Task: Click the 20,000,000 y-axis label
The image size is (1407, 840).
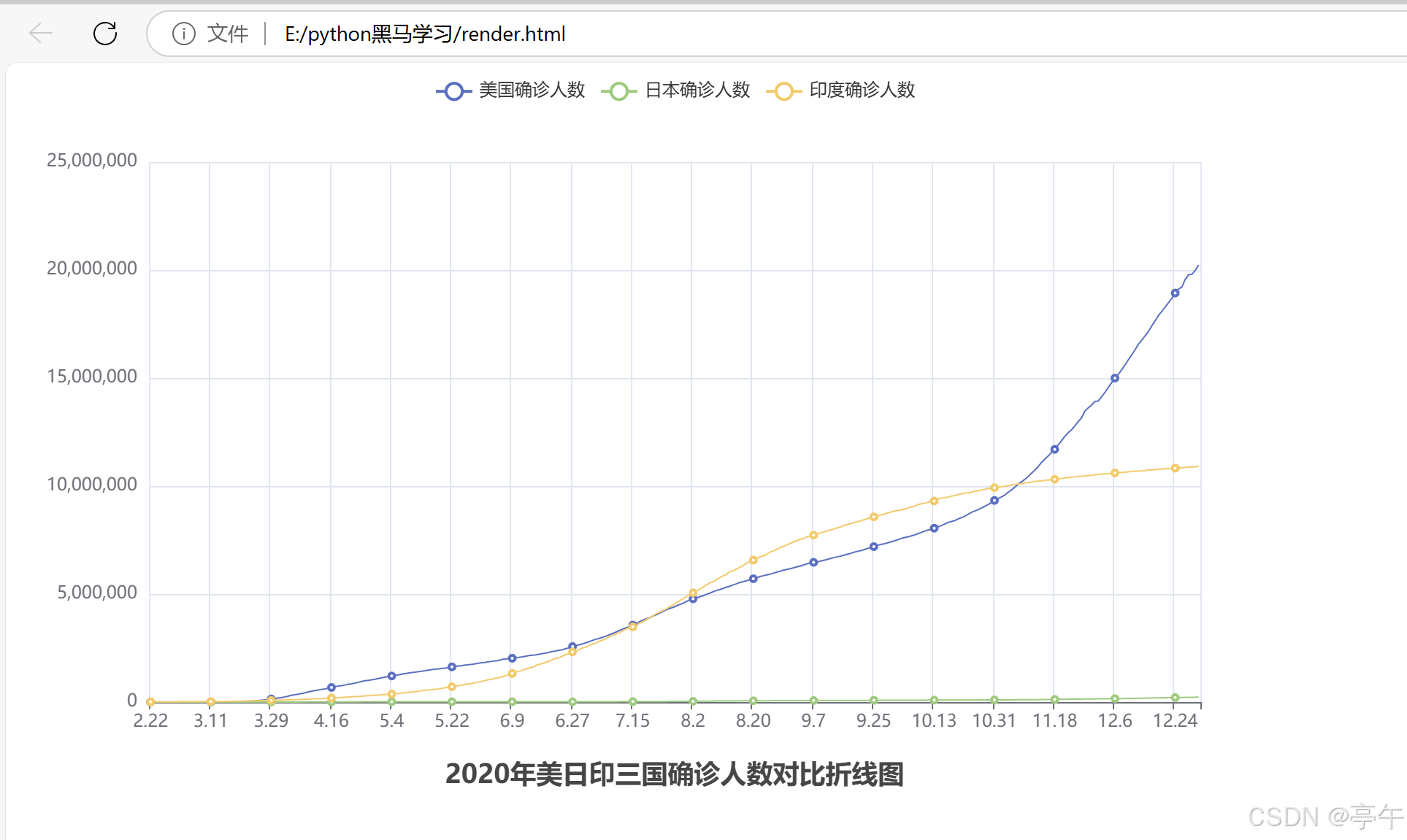Action: point(92,269)
